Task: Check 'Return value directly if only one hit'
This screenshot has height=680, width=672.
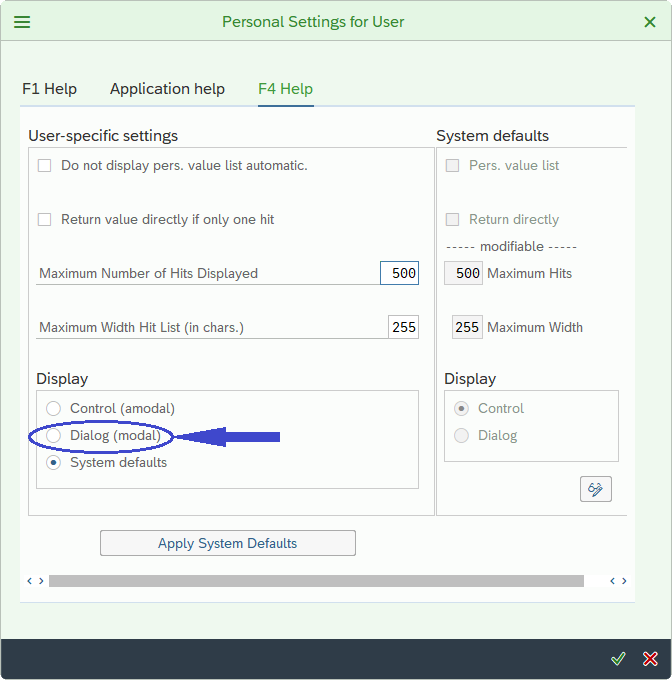Action: tap(44, 220)
